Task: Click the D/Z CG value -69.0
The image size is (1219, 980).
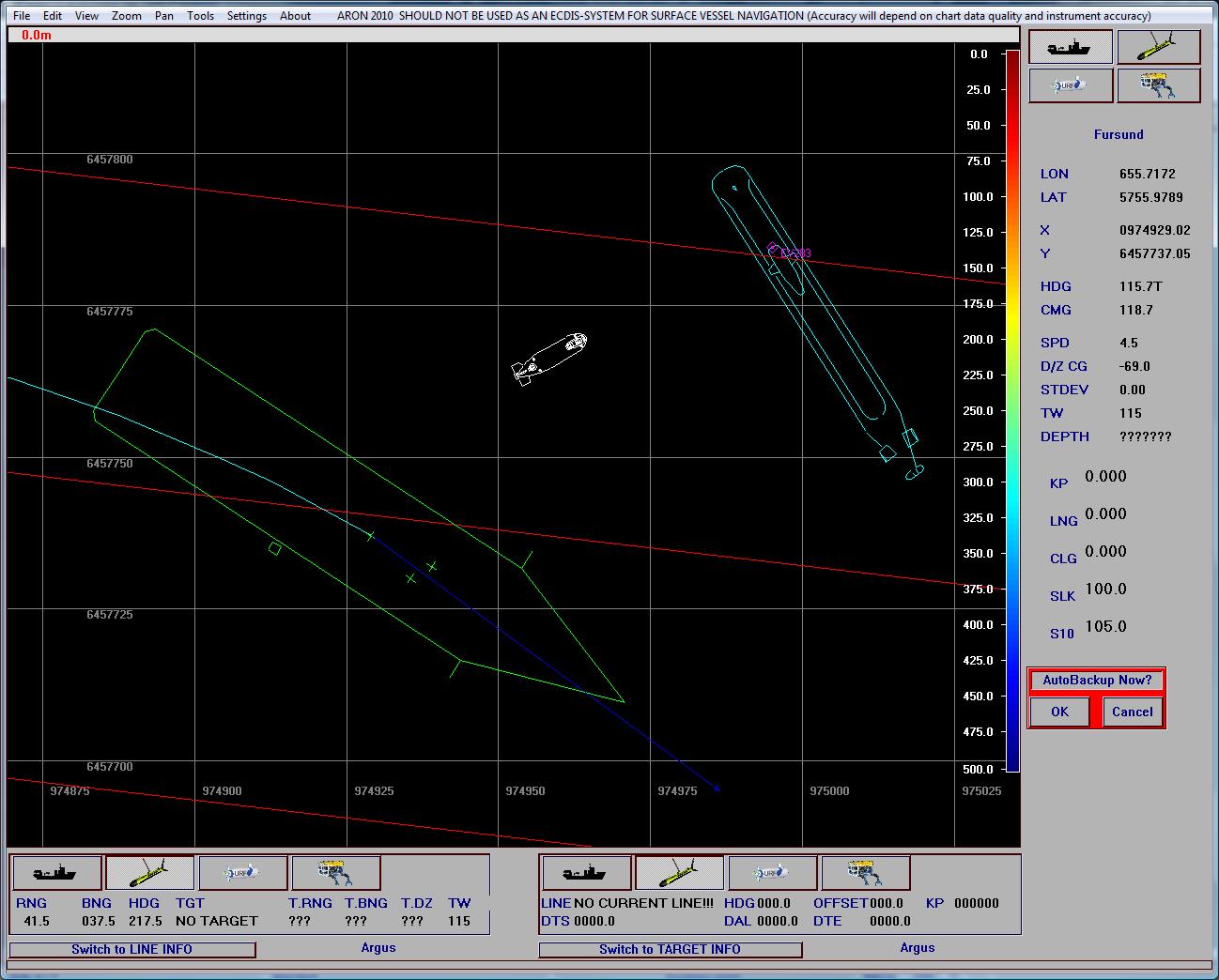Action: 1134,366
